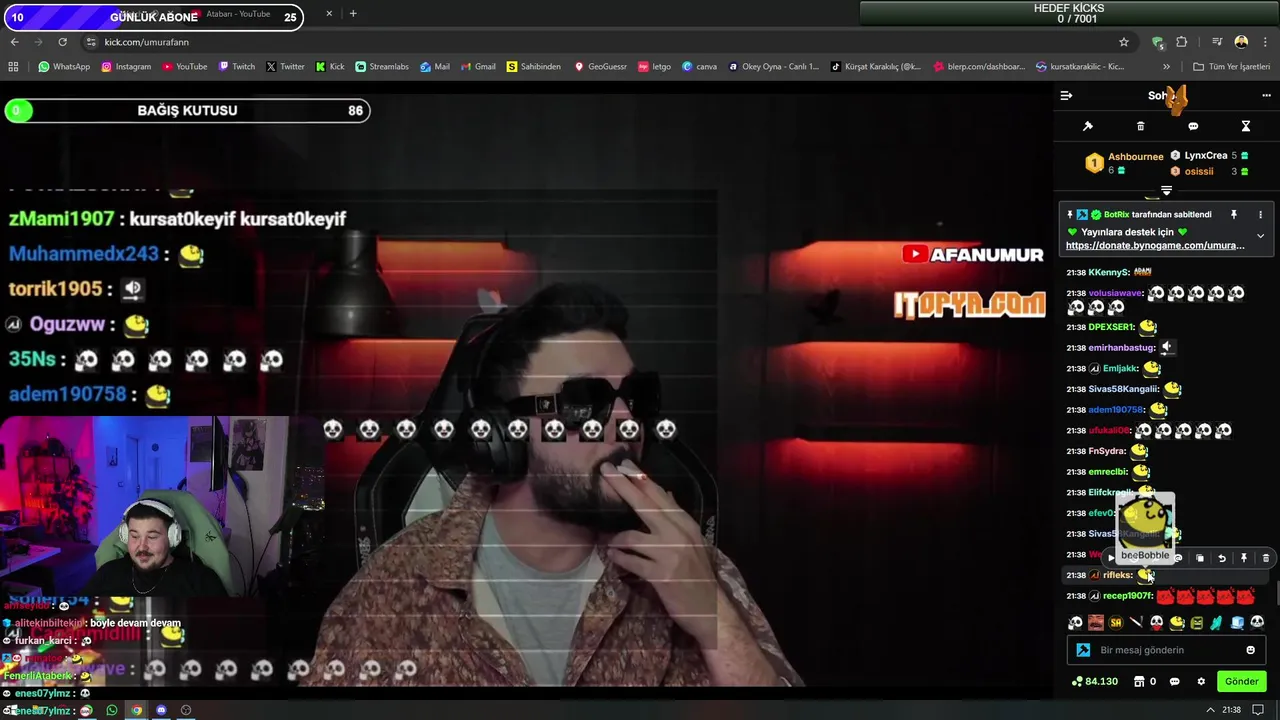1280x720 pixels.
Task: Open donate.bynogame.com link
Action: (x=1155, y=245)
